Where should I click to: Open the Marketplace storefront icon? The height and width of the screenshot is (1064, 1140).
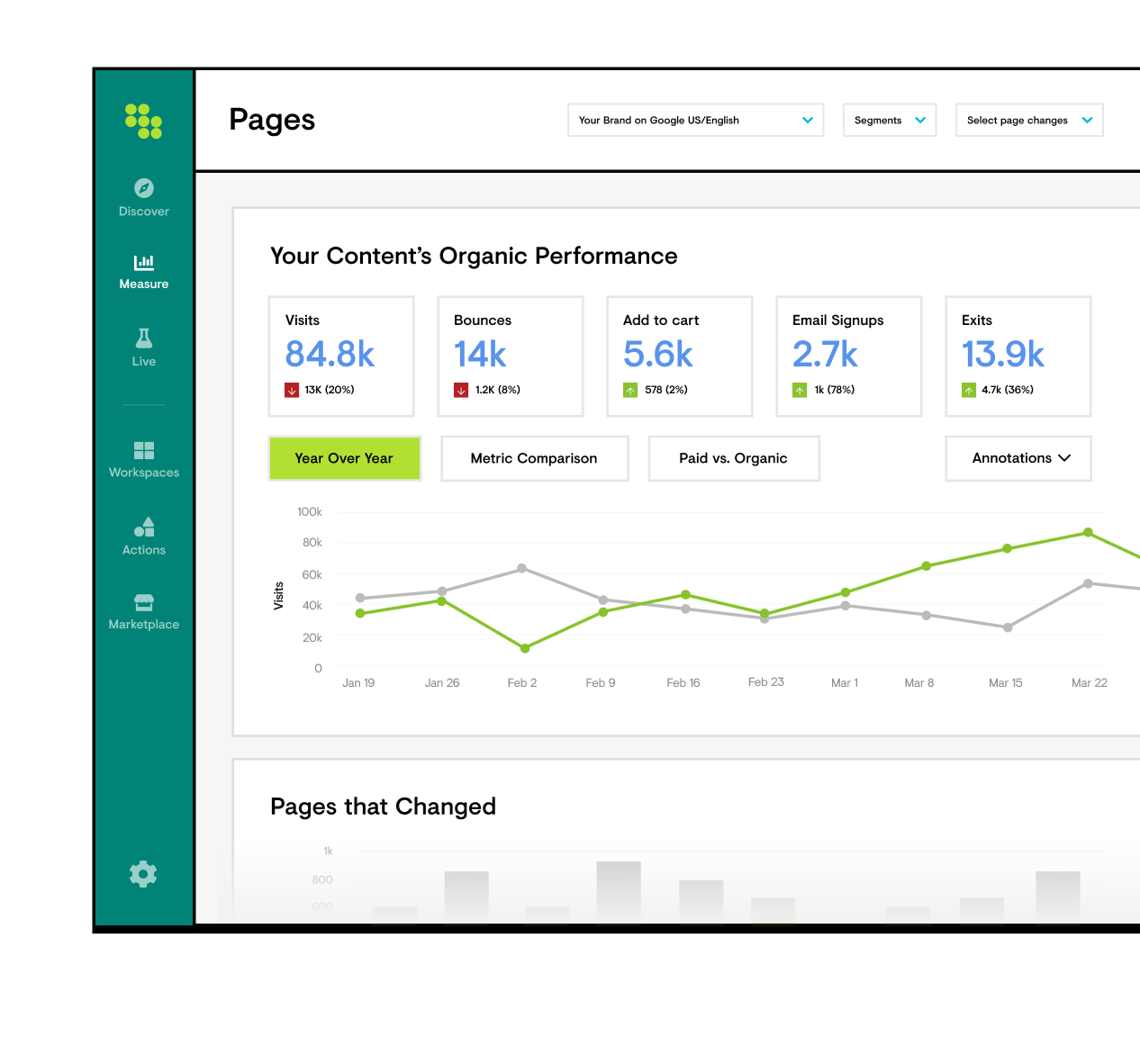[x=144, y=602]
